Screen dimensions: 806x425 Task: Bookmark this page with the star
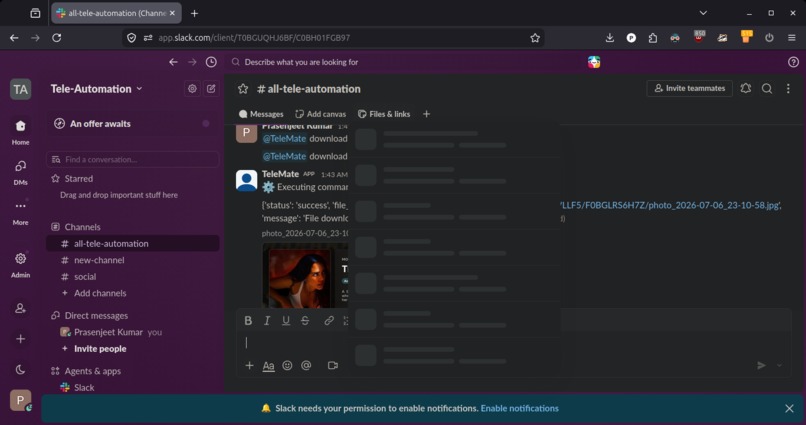click(535, 38)
